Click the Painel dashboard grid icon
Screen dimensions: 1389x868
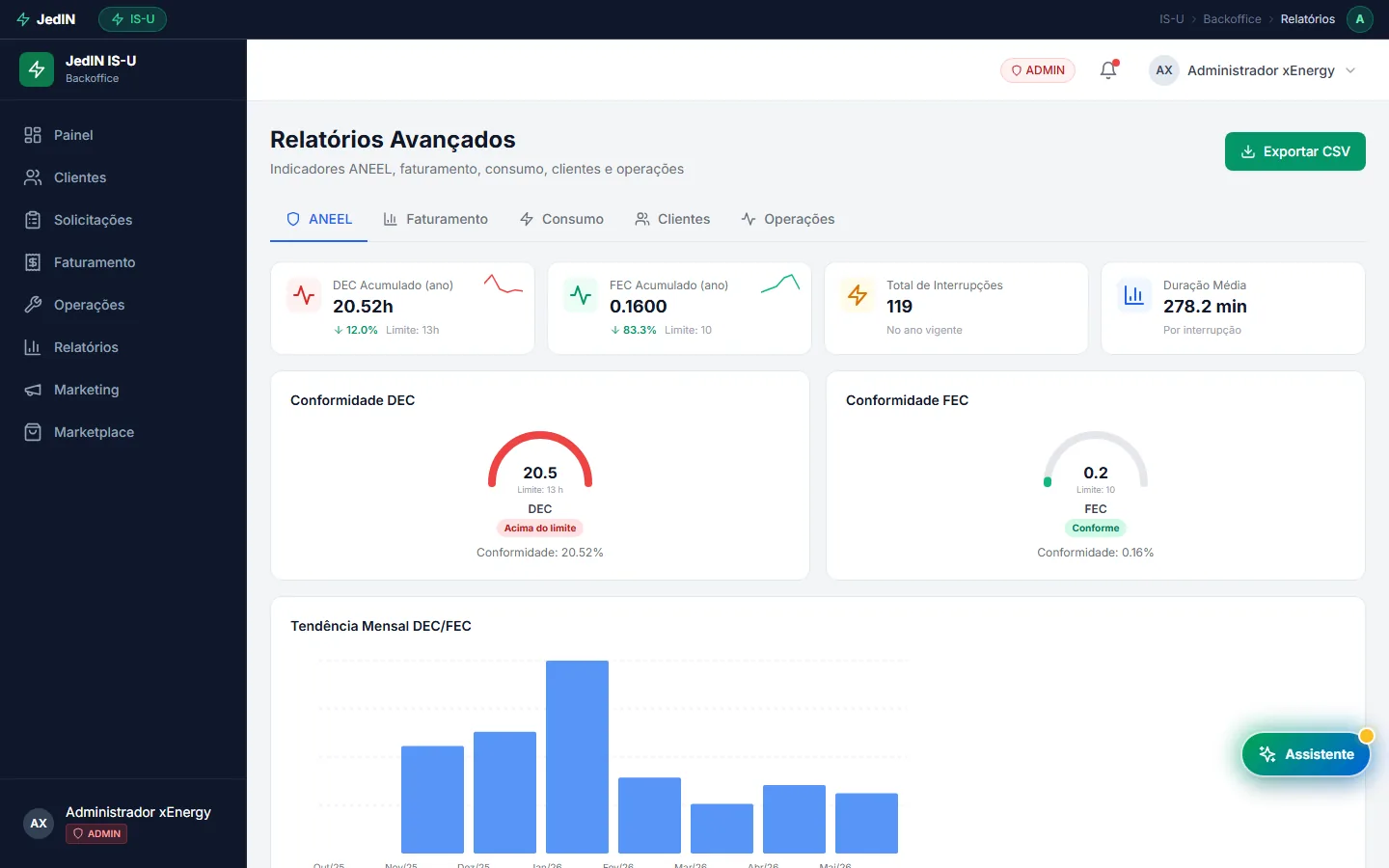pyautogui.click(x=33, y=135)
